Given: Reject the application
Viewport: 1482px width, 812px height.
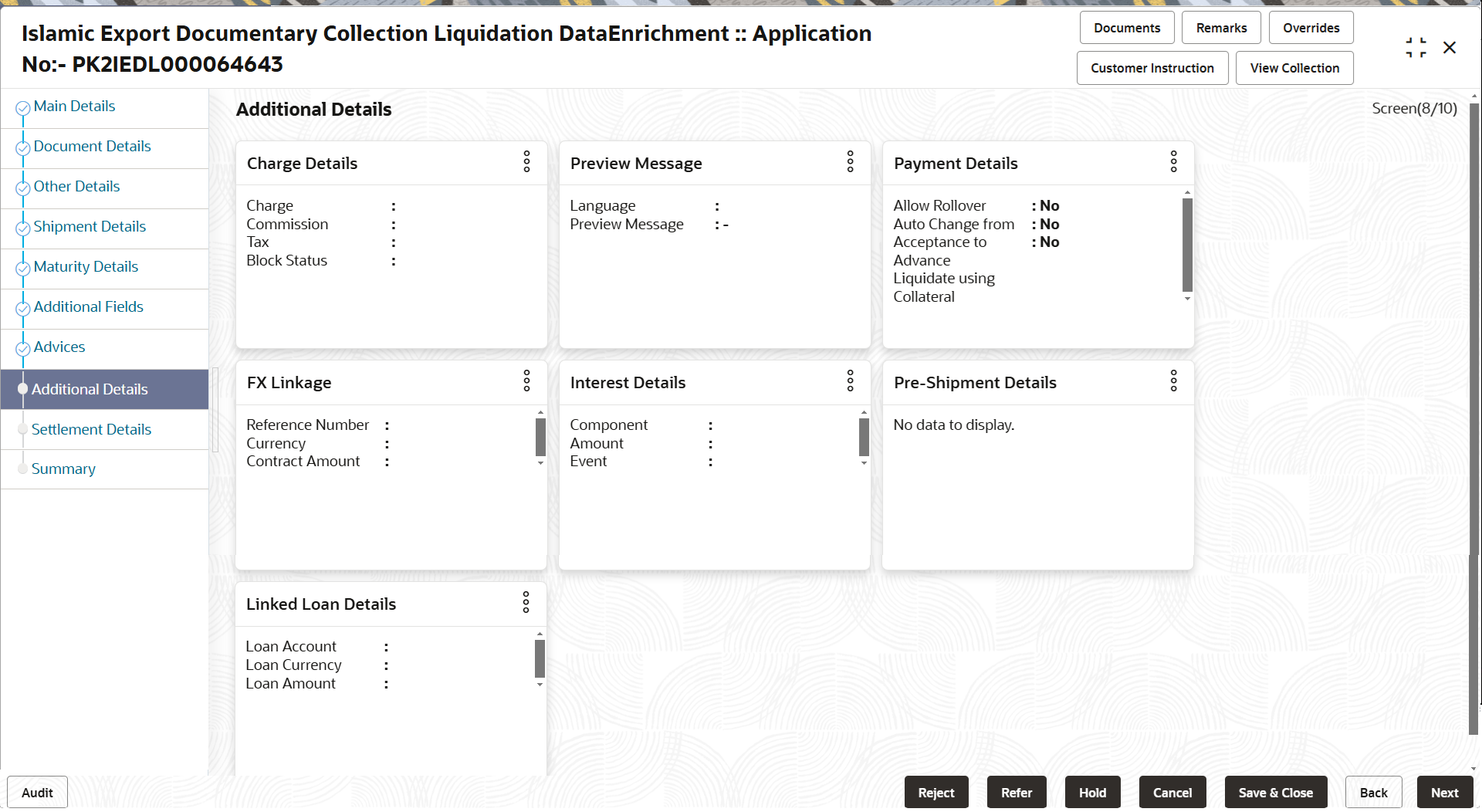Looking at the screenshot, I should (x=936, y=793).
